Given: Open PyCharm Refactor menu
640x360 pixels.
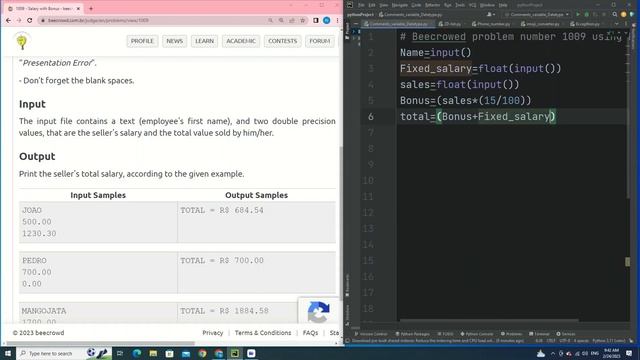Looking at the screenshot, I should click(433, 5).
